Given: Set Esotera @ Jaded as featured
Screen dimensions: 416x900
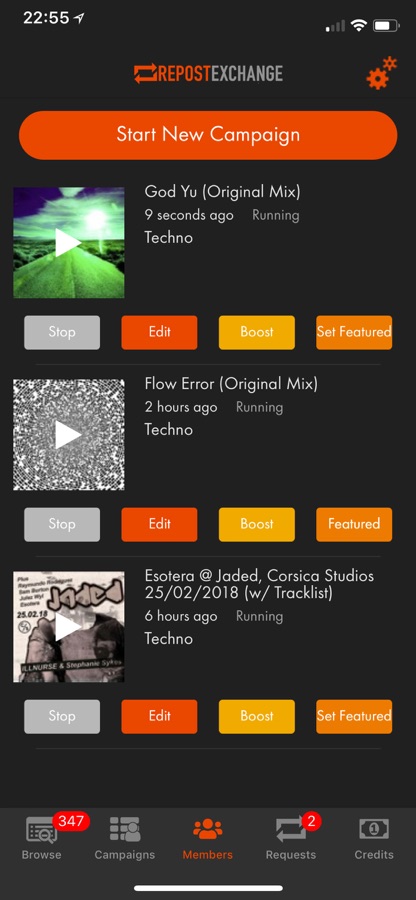Looking at the screenshot, I should 354,716.
